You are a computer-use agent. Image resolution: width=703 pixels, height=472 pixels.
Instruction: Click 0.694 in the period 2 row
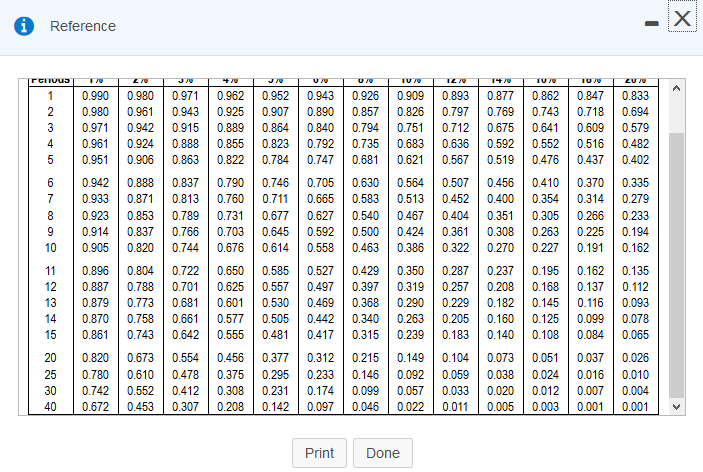pos(635,112)
